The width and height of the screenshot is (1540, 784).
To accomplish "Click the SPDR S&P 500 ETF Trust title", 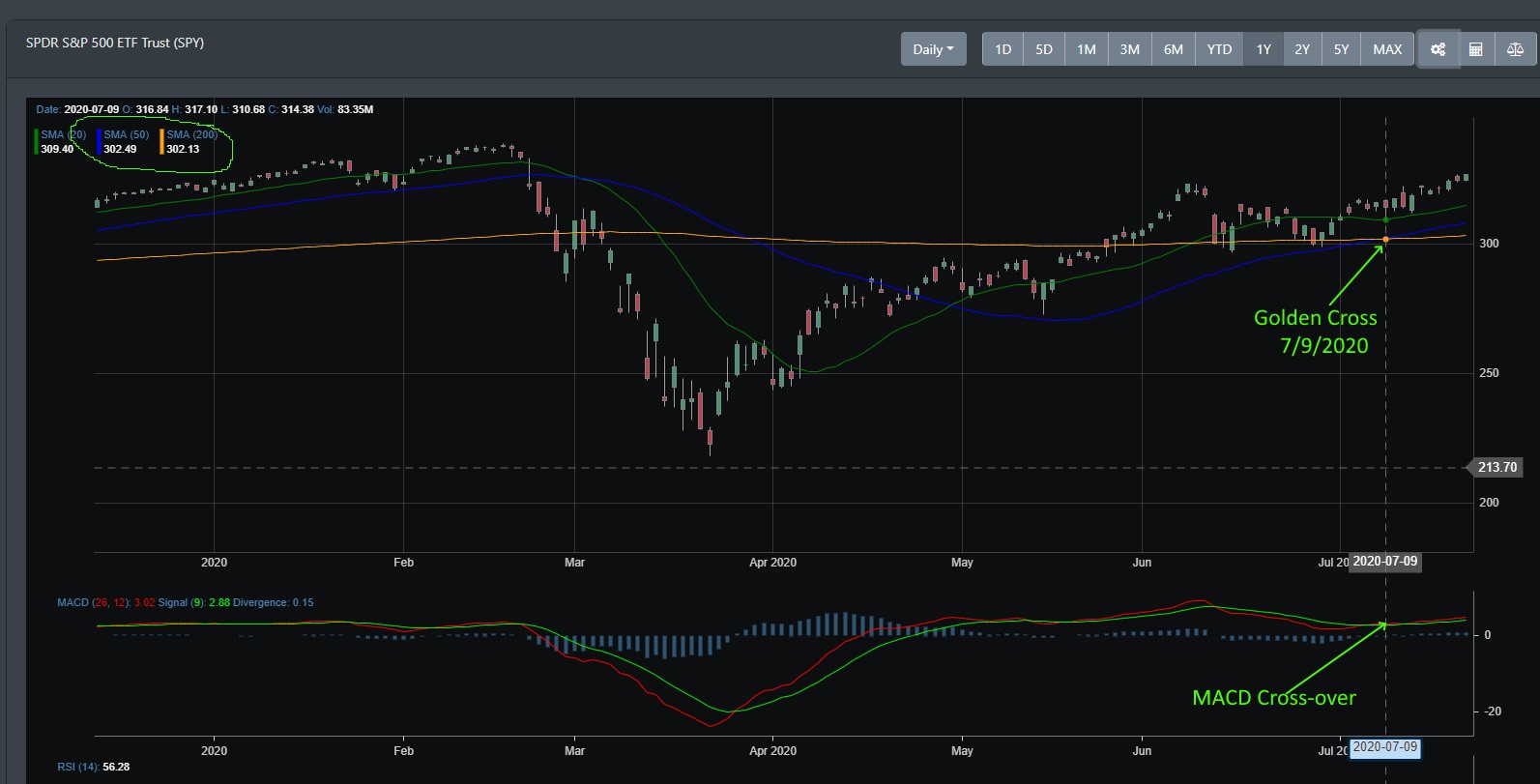I will (115, 43).
